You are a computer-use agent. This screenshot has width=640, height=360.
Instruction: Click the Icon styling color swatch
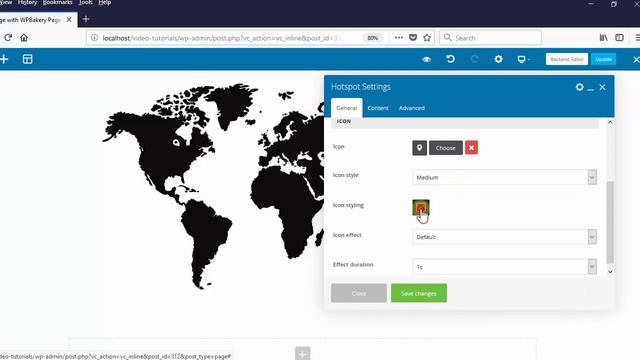(421, 207)
